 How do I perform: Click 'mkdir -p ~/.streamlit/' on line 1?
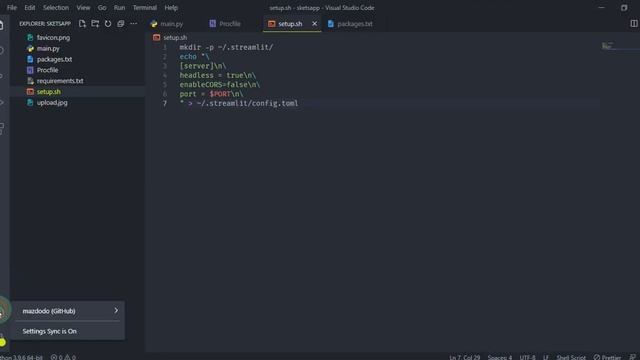[x=226, y=47]
